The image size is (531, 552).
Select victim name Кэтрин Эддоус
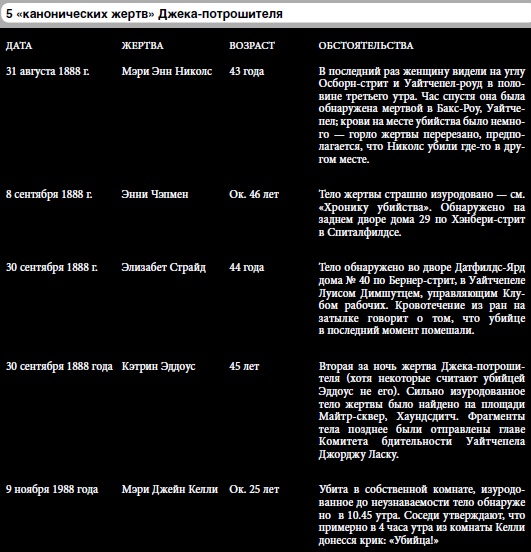[x=158, y=366]
